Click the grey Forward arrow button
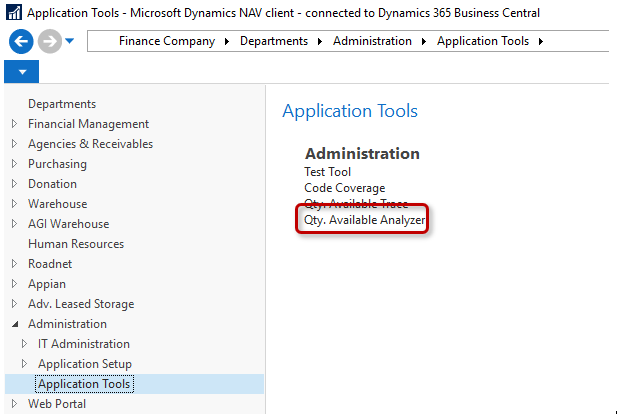The image size is (617, 414). 49,42
